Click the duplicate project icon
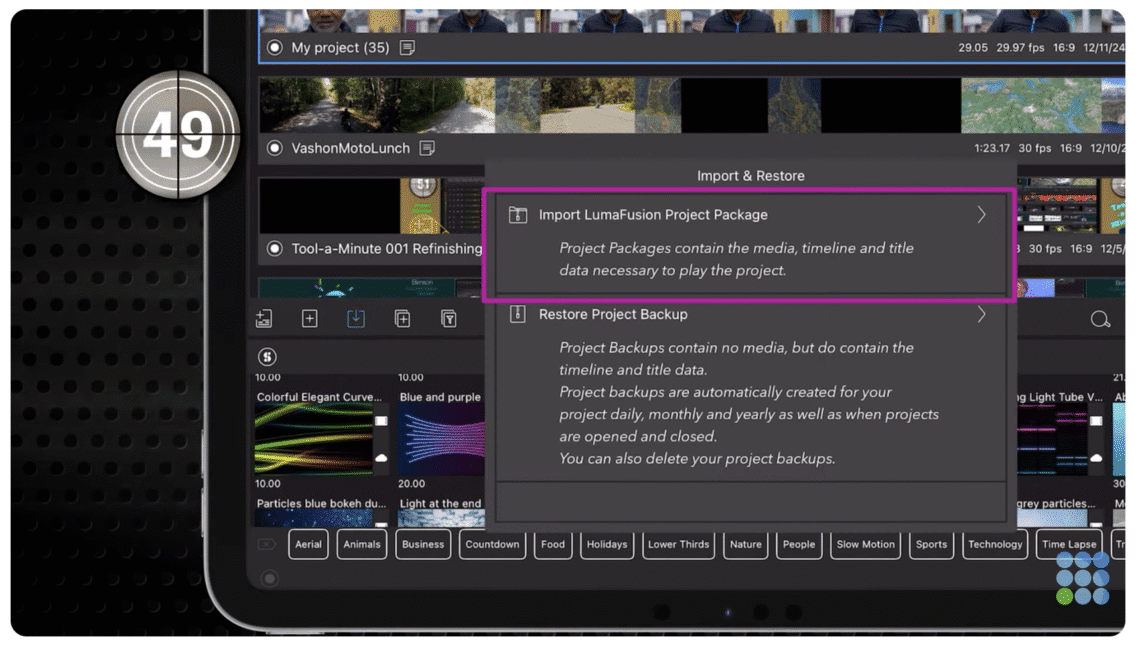1140x657 pixels. (402, 319)
